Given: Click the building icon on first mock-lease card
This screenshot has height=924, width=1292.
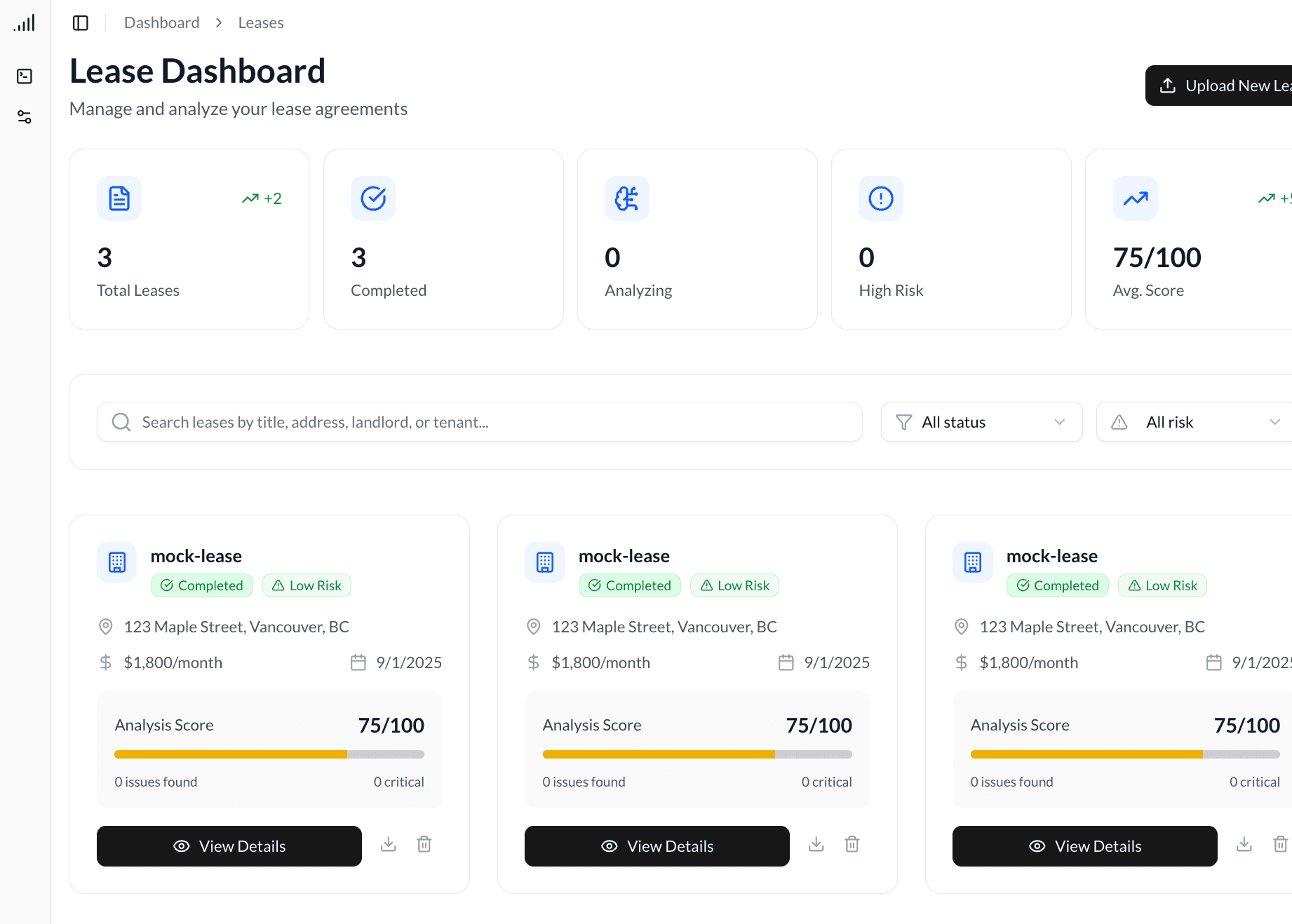Looking at the screenshot, I should click(x=116, y=562).
